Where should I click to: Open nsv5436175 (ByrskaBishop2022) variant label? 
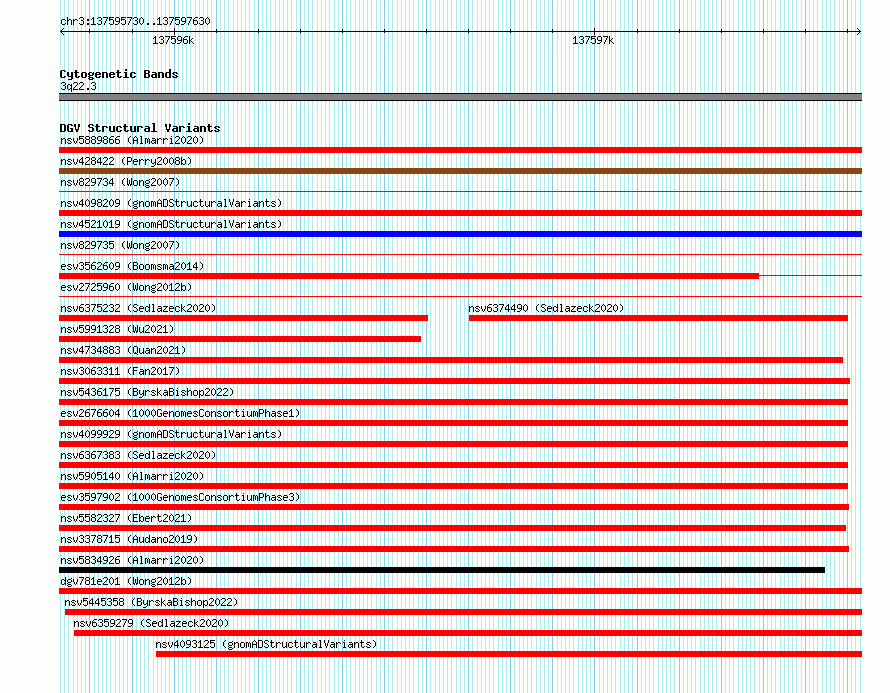click(147, 392)
